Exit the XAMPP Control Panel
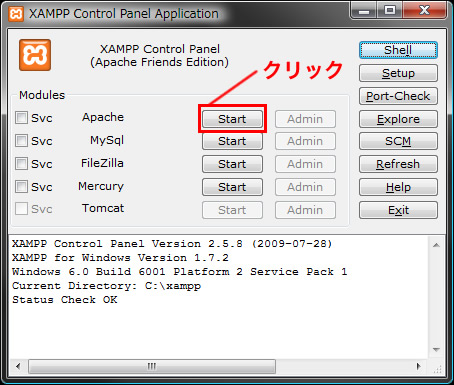Viewport: 454px width, 385px height. pos(398,210)
